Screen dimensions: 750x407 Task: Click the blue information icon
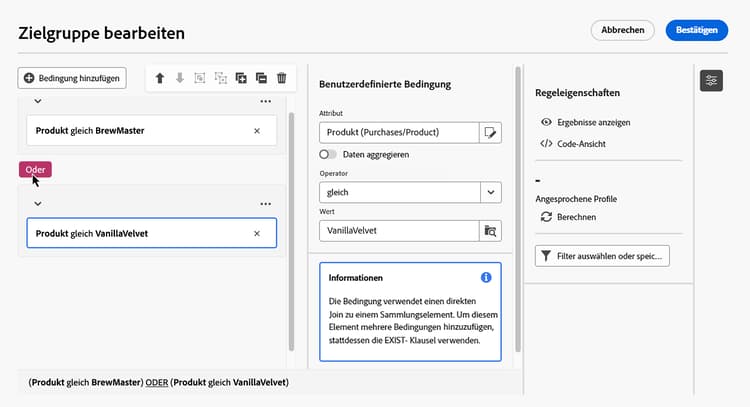tap(486, 277)
